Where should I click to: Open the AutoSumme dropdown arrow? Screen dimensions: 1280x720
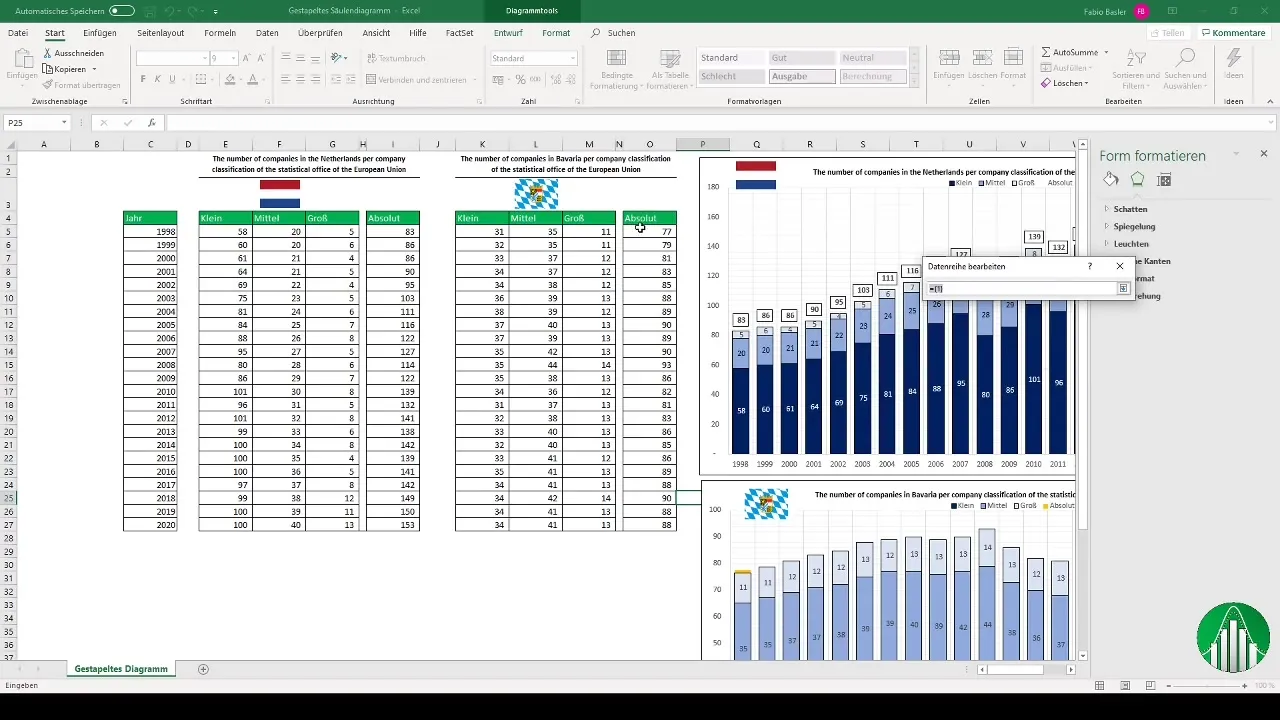click(1104, 52)
